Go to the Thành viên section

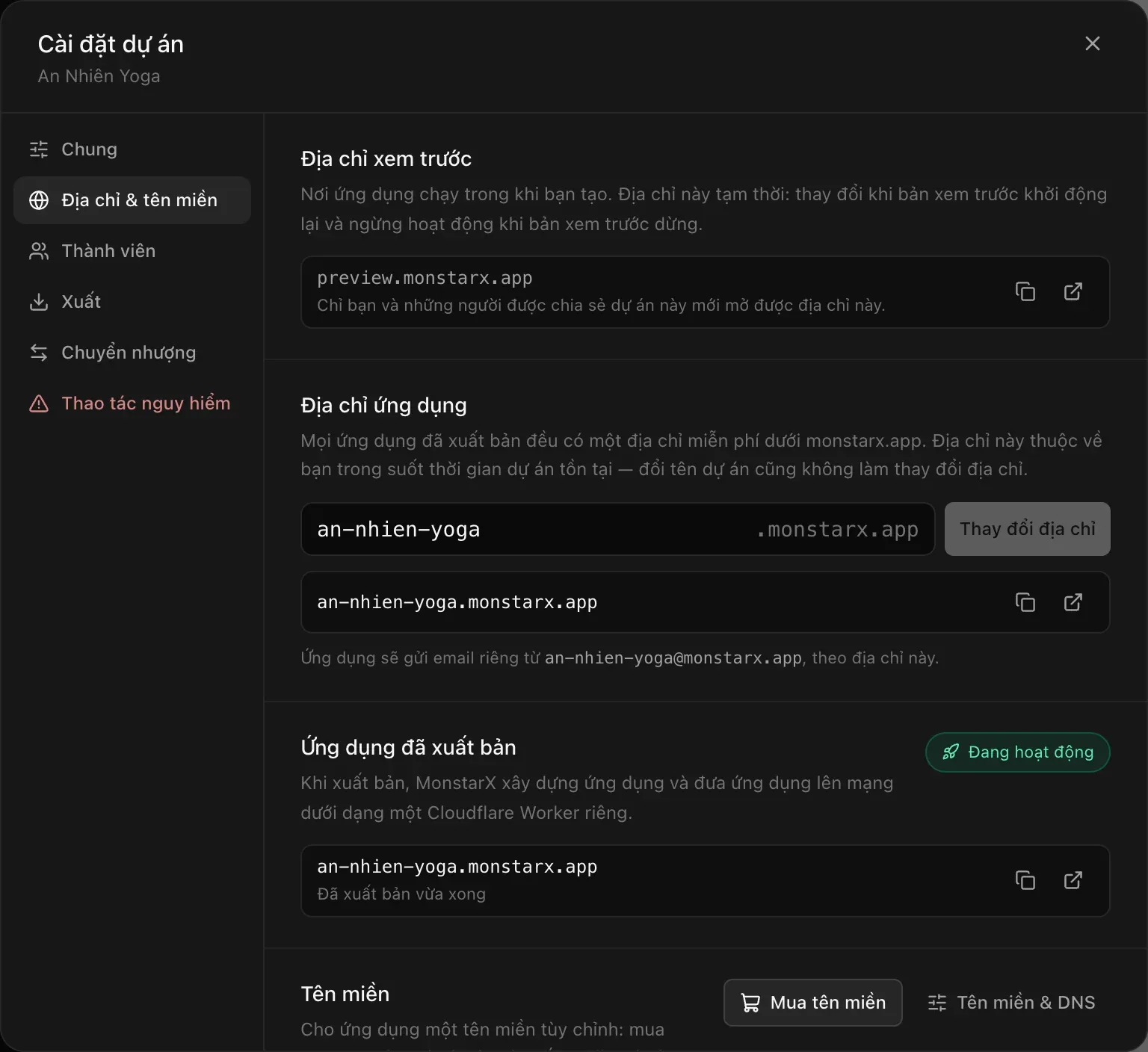point(132,251)
